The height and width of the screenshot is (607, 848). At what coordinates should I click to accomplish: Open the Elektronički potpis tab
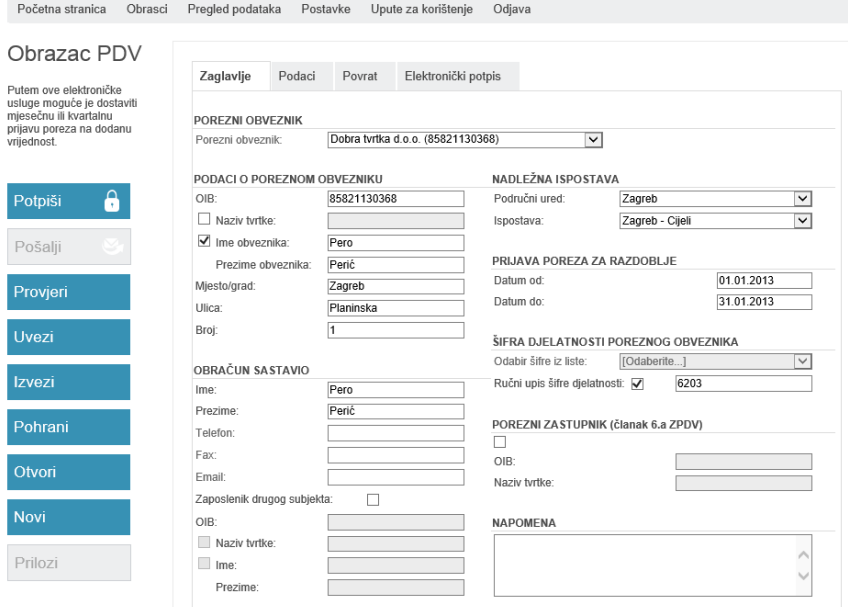pos(452,76)
